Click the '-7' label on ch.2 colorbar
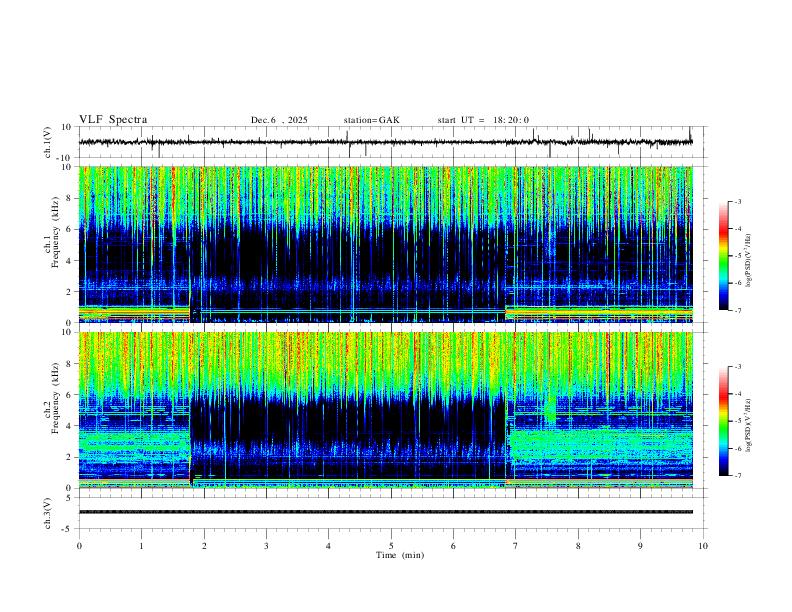Screen dimensions: 792x612 [738, 475]
